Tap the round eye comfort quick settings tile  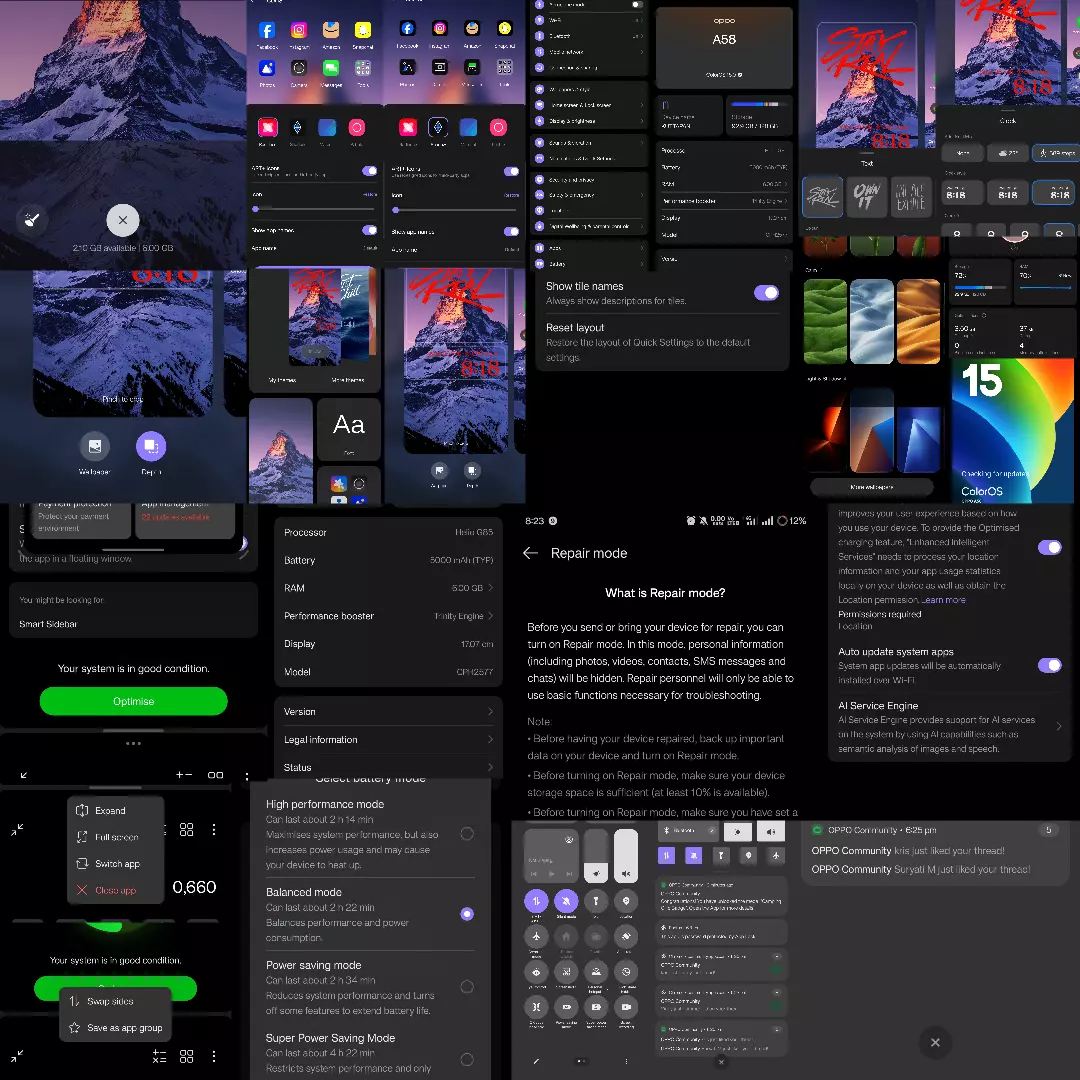pyautogui.click(x=537, y=972)
